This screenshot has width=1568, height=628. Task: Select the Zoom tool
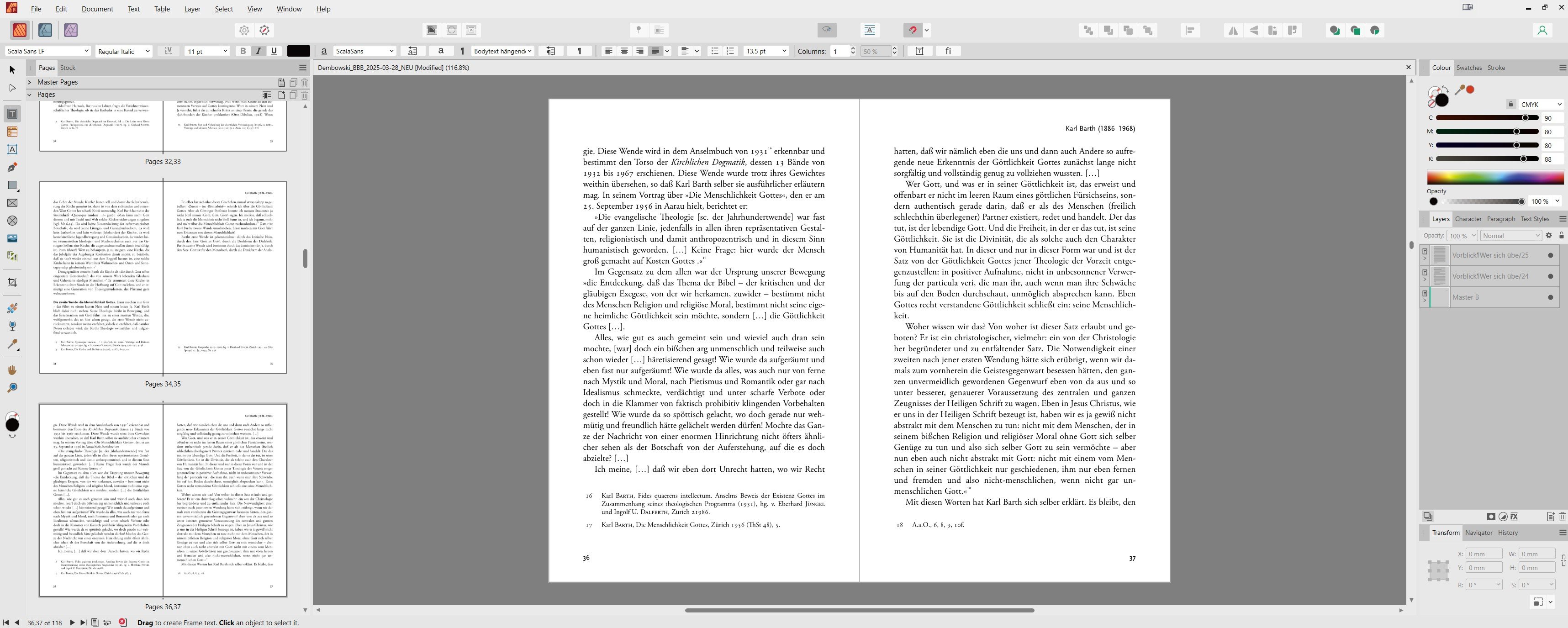tap(12, 388)
